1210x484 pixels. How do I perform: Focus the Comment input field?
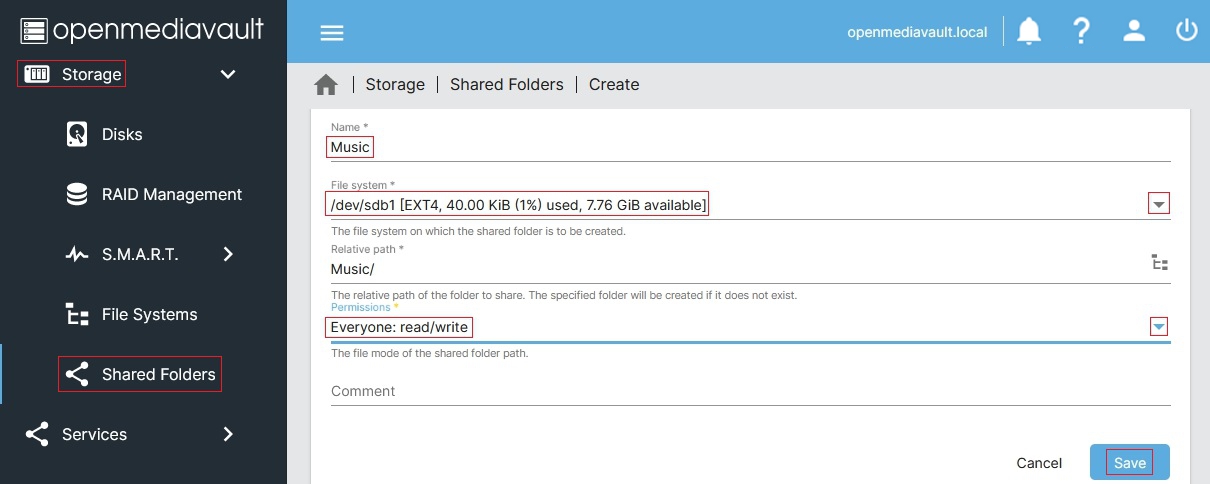(x=750, y=391)
